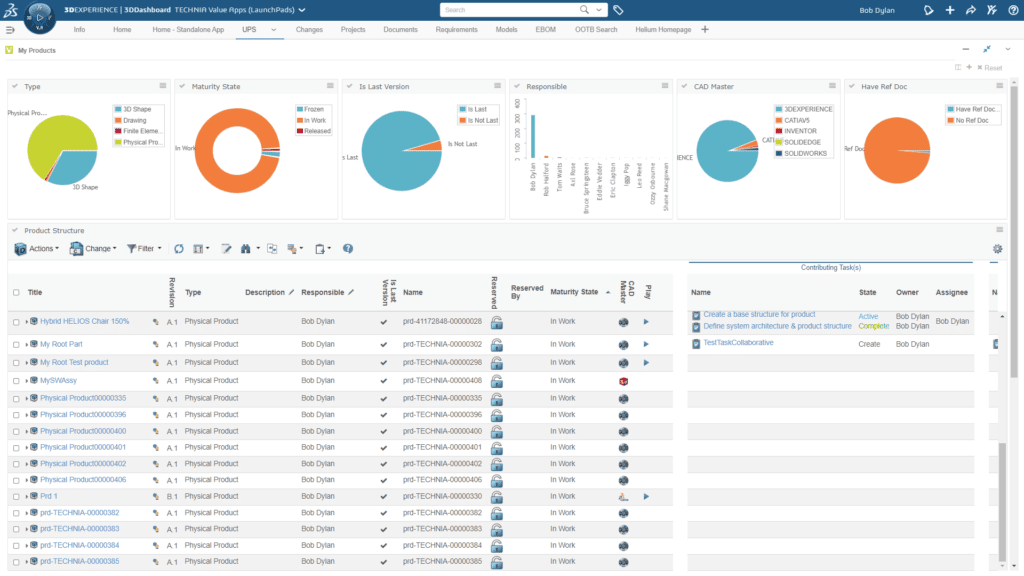Open the Hybrid HELIOS Chair 150% link

84,321
